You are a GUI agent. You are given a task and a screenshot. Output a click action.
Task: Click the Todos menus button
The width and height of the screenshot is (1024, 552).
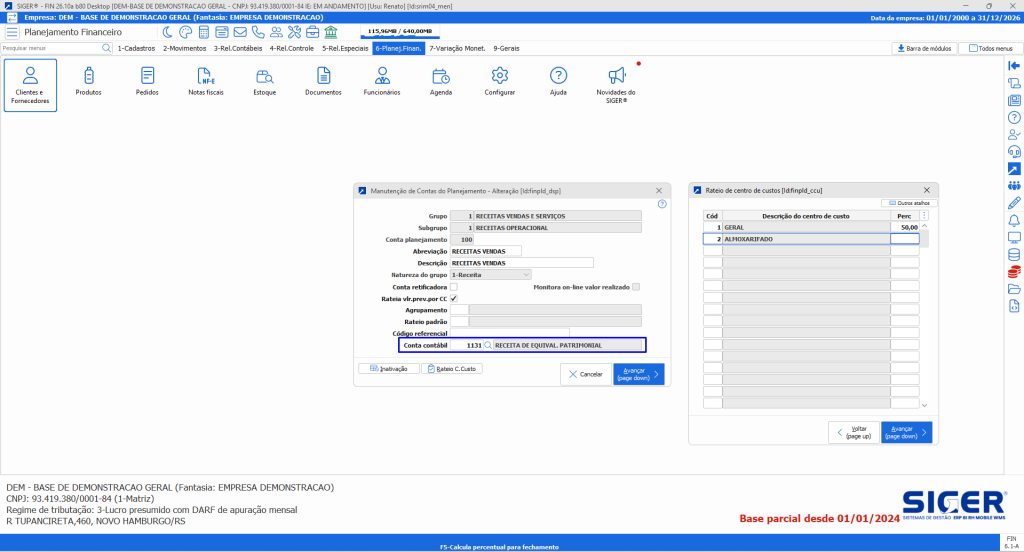(990, 48)
